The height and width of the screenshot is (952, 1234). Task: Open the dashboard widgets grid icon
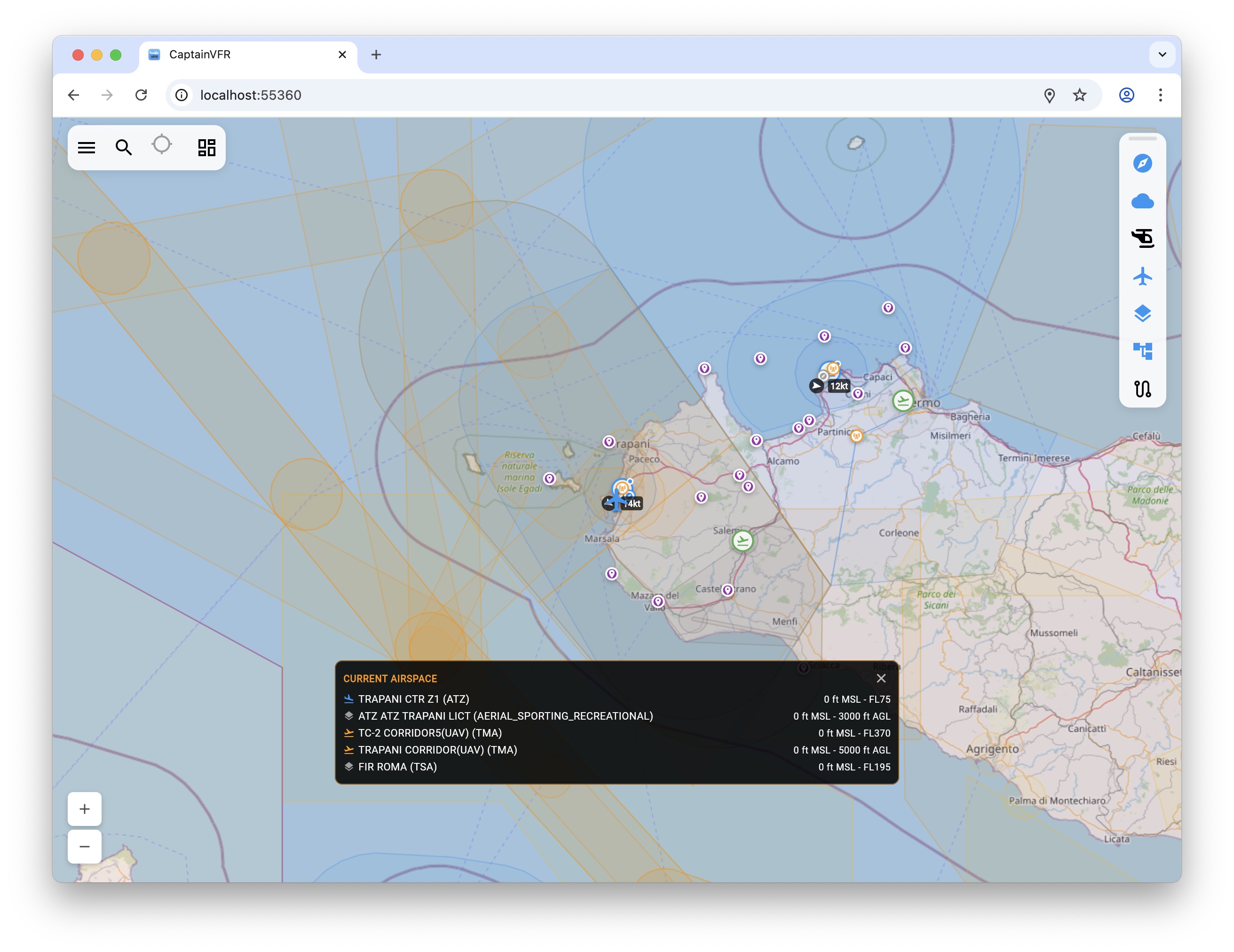point(207,148)
